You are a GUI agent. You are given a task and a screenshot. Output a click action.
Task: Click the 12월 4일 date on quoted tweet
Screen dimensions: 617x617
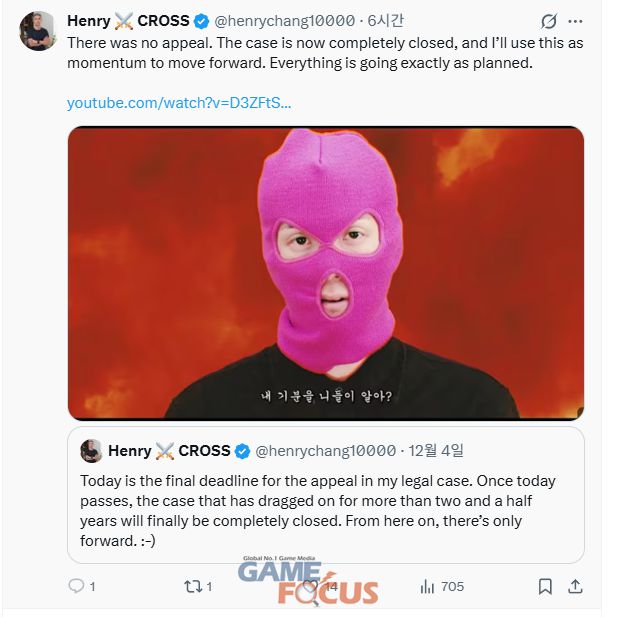click(437, 451)
